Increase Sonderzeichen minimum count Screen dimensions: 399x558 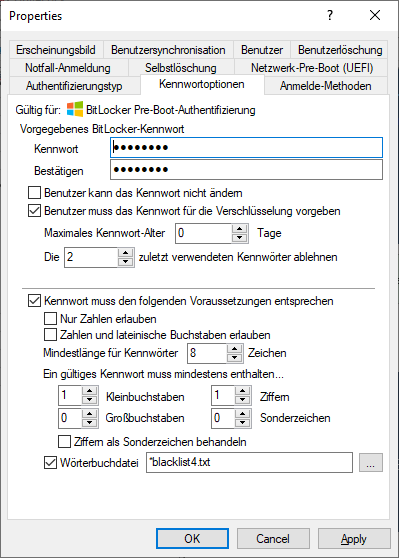tap(242, 413)
